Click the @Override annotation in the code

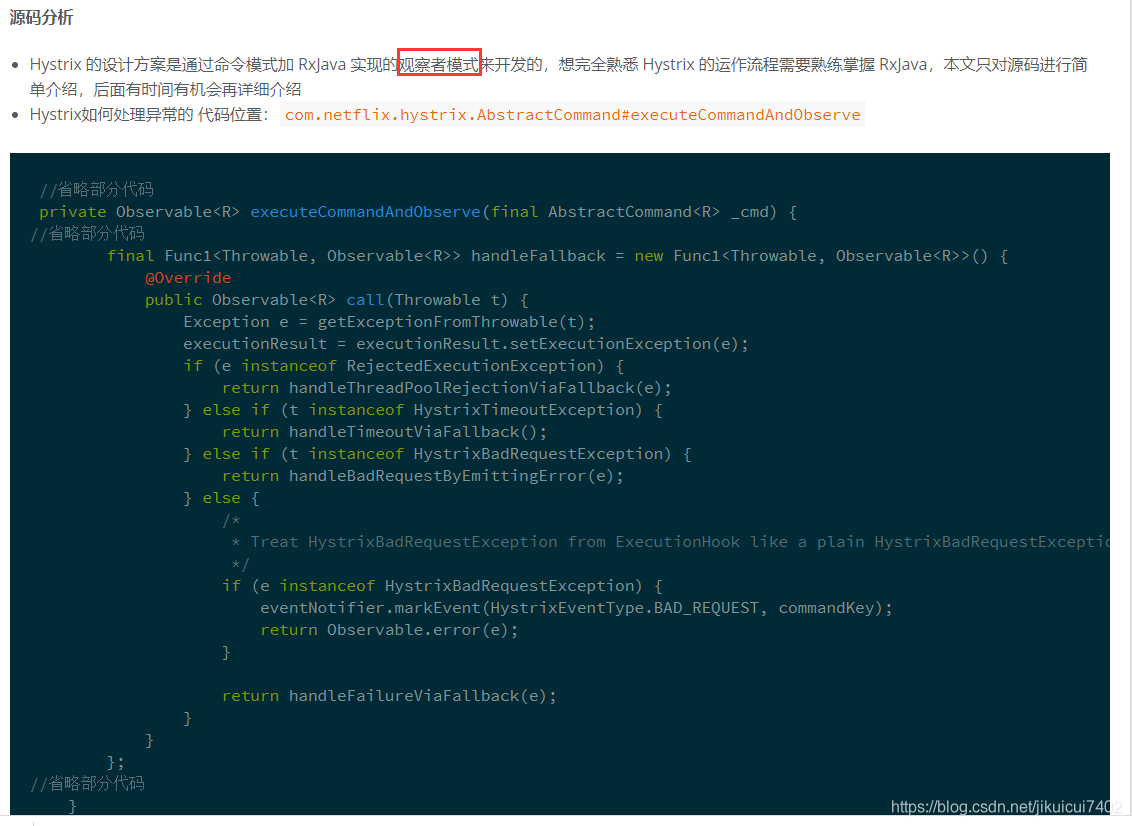pos(188,278)
